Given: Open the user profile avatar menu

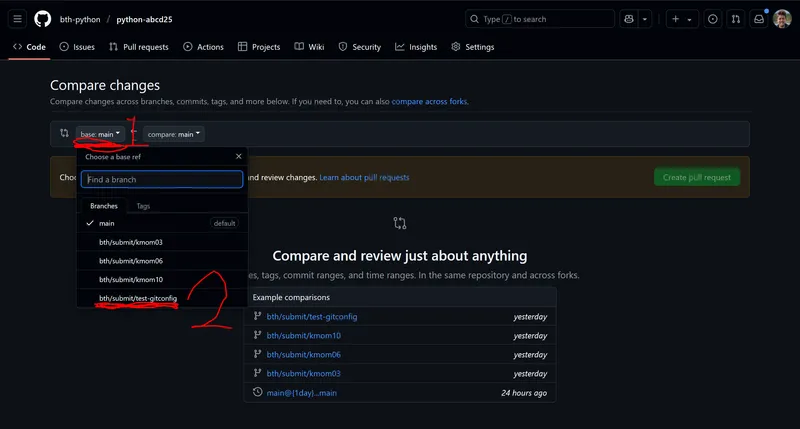Looking at the screenshot, I should tap(782, 19).
